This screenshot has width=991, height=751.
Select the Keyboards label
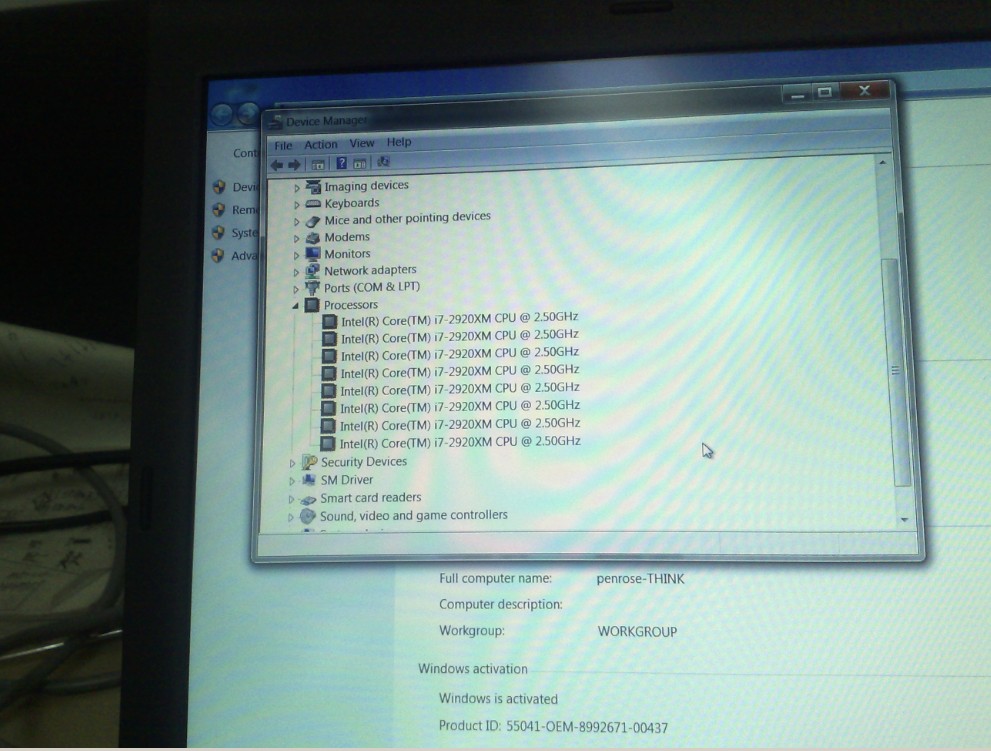[x=352, y=203]
